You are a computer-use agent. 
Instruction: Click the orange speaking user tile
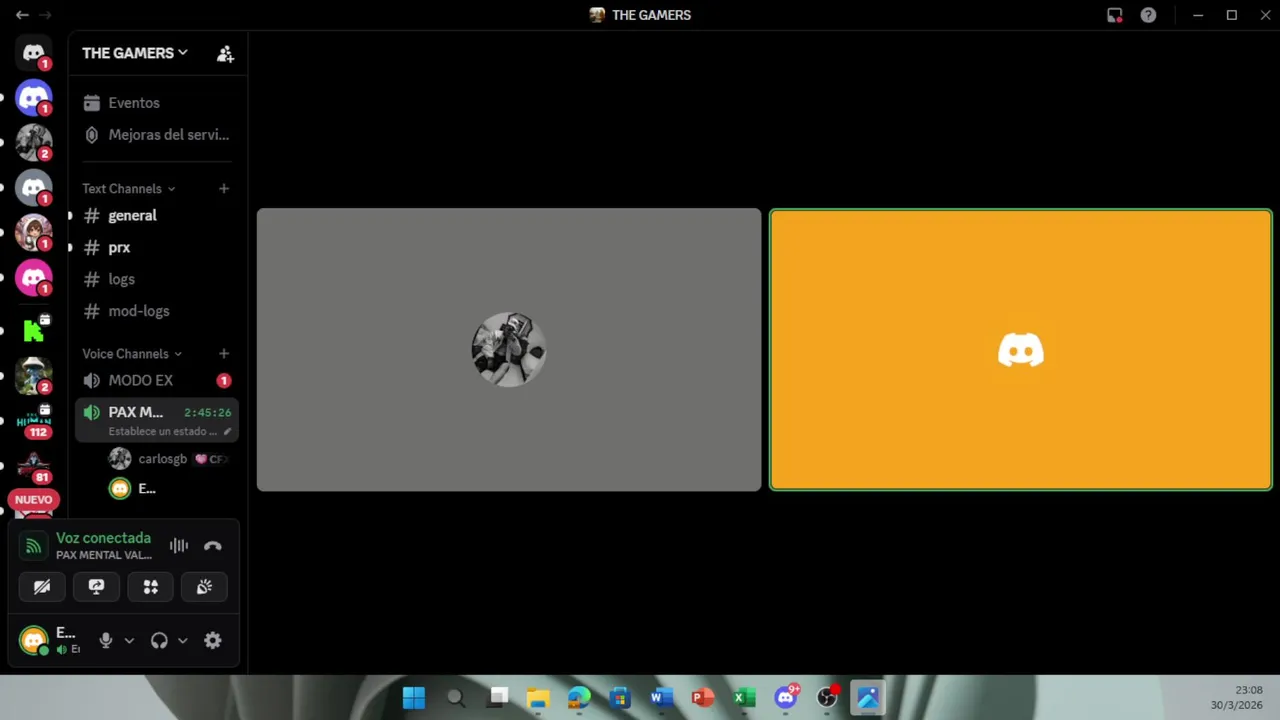point(1021,350)
